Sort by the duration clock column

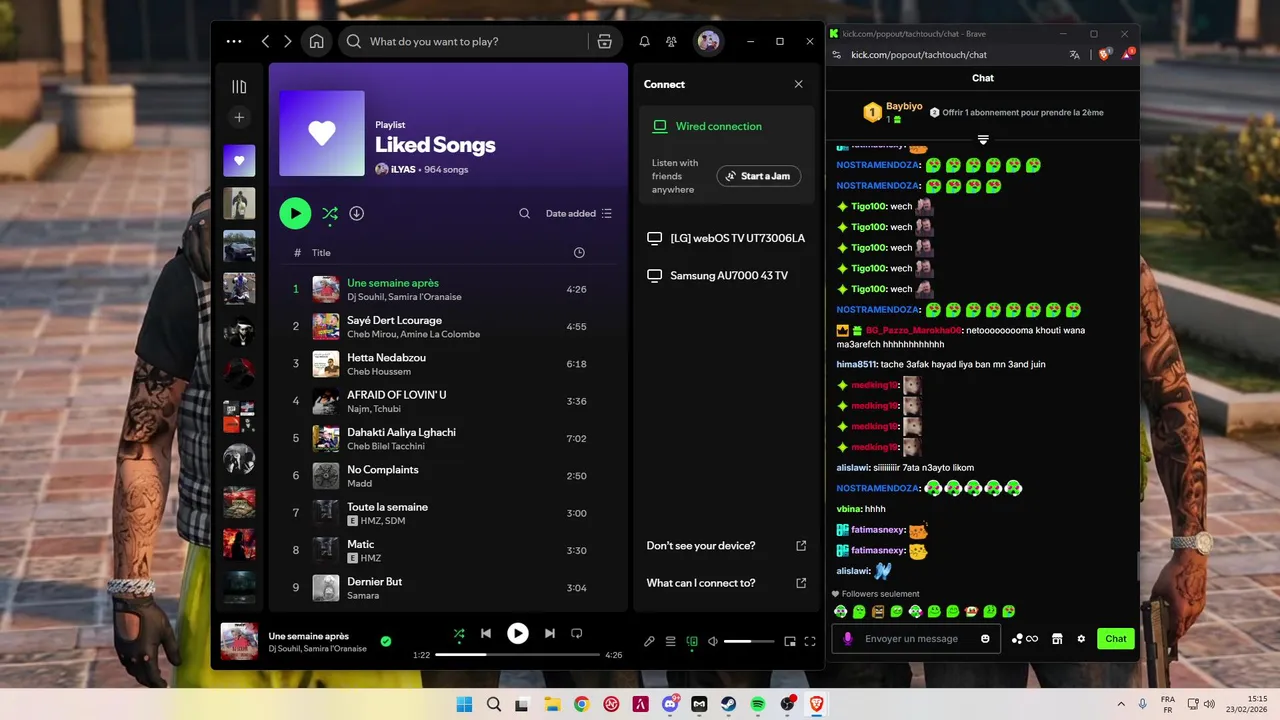click(x=579, y=253)
